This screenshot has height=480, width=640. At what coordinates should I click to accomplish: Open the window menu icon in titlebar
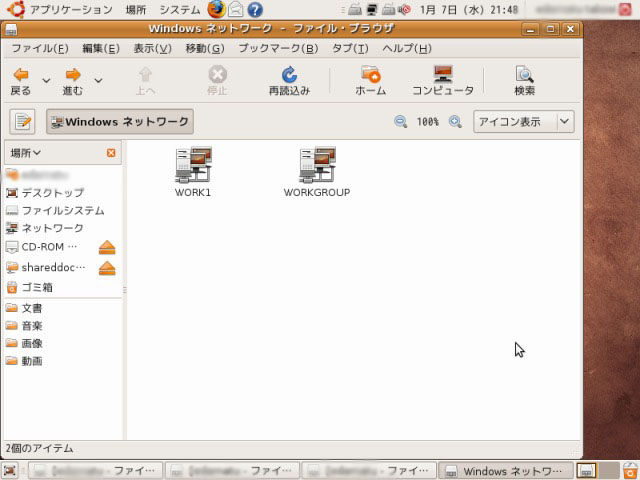pyautogui.click(x=12, y=29)
